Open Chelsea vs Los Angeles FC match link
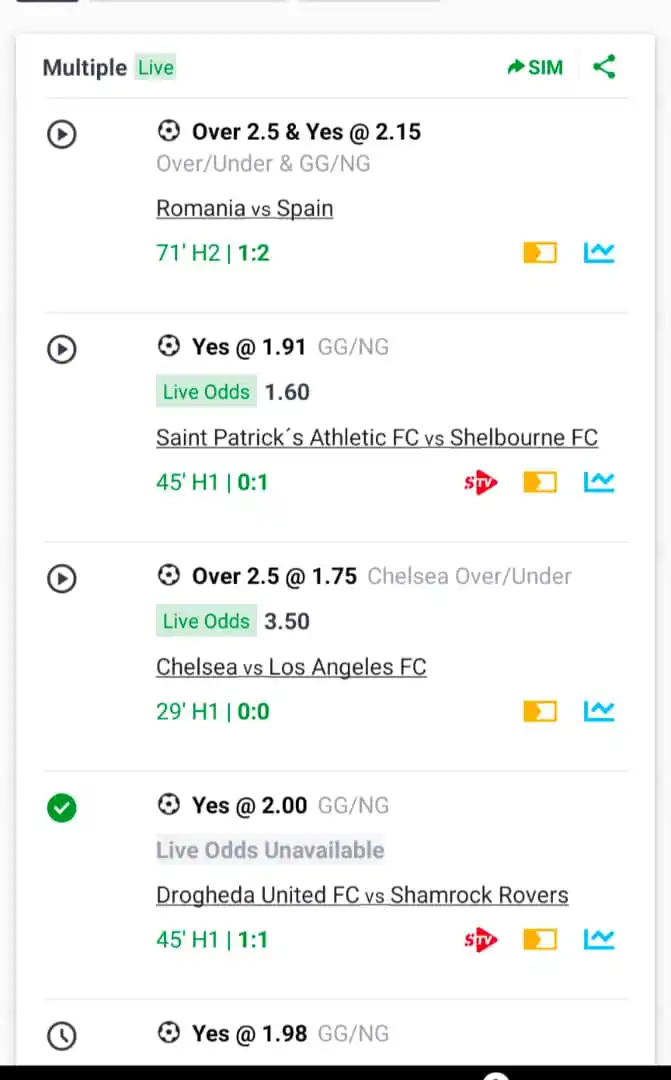Screen dimensions: 671x1080 tap(291, 667)
